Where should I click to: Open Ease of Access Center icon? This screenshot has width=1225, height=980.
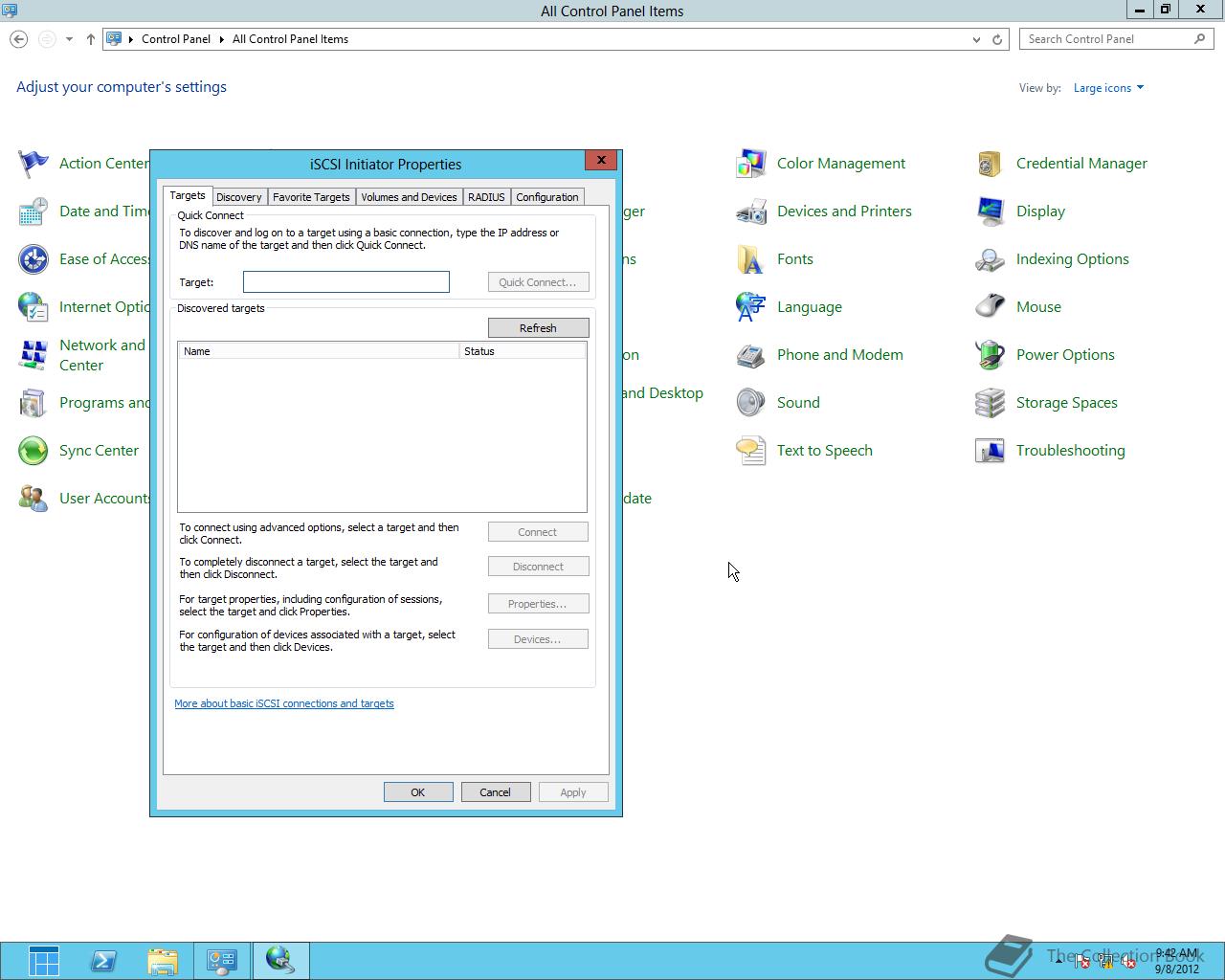pyautogui.click(x=33, y=259)
